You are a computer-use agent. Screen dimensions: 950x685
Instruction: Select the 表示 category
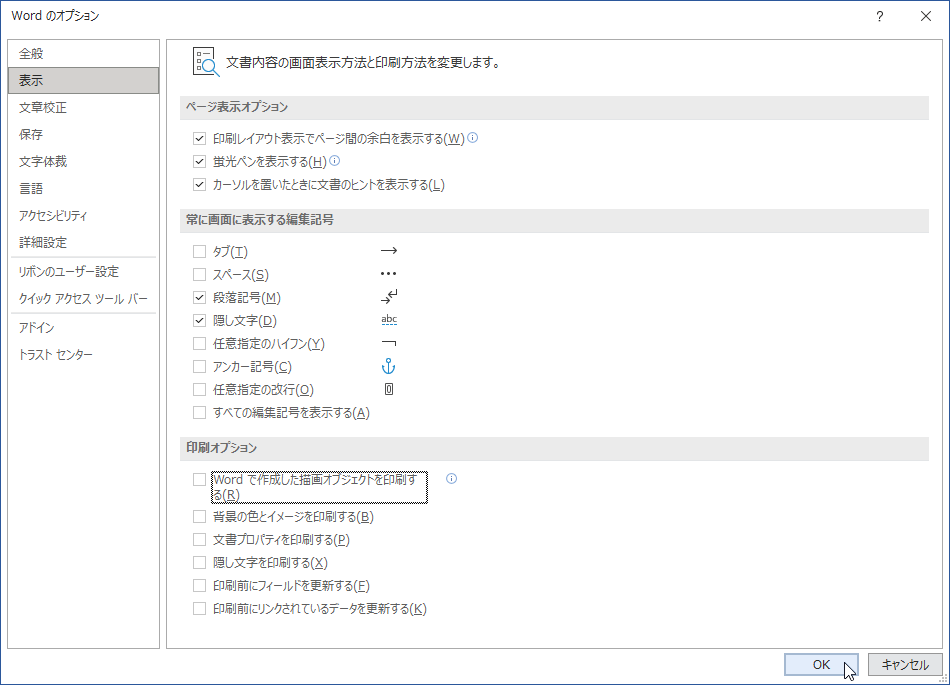tap(84, 80)
